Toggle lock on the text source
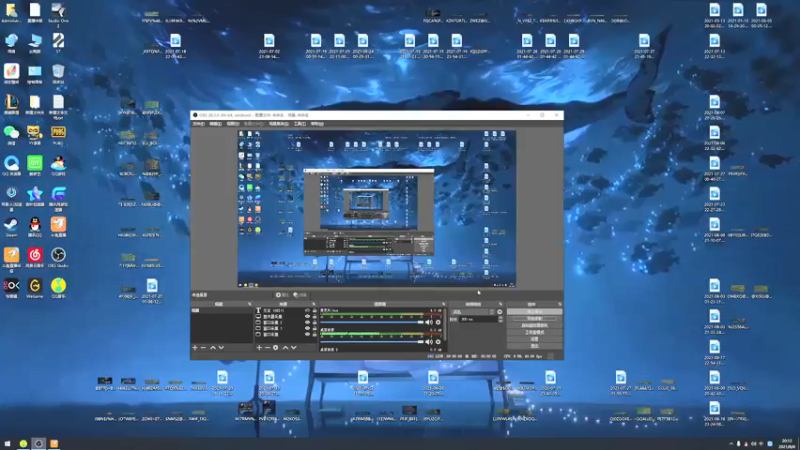This screenshot has height=450, width=800. (314, 310)
